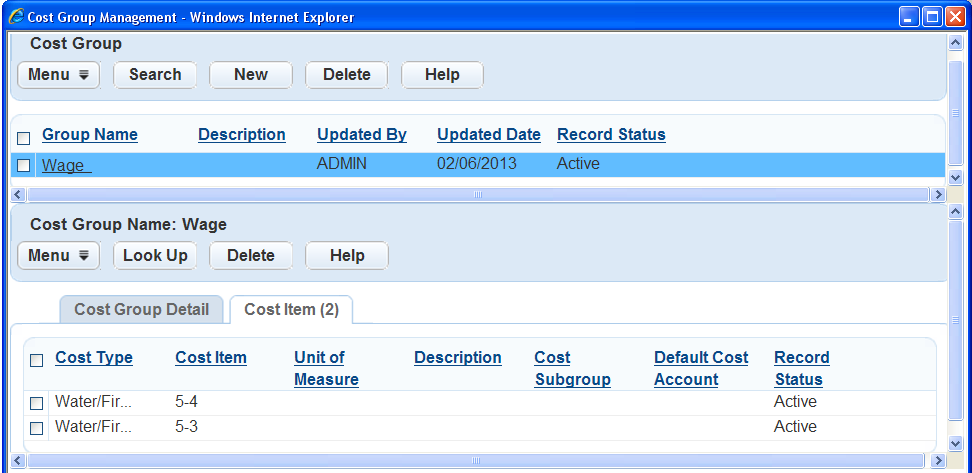
Task: Select the Cost Item (2) tab
Action: click(291, 310)
